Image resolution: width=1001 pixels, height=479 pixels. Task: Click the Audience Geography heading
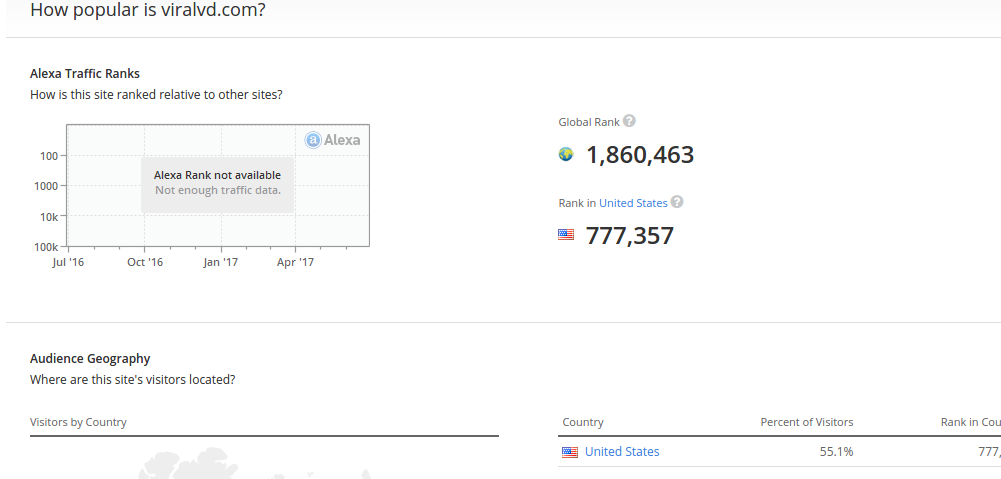90,358
